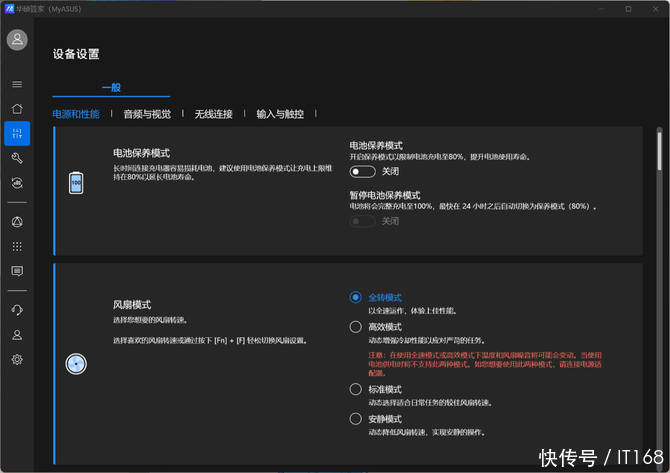The image size is (670, 473).
Task: Select the 高效模式 fan option
Action: (356, 327)
